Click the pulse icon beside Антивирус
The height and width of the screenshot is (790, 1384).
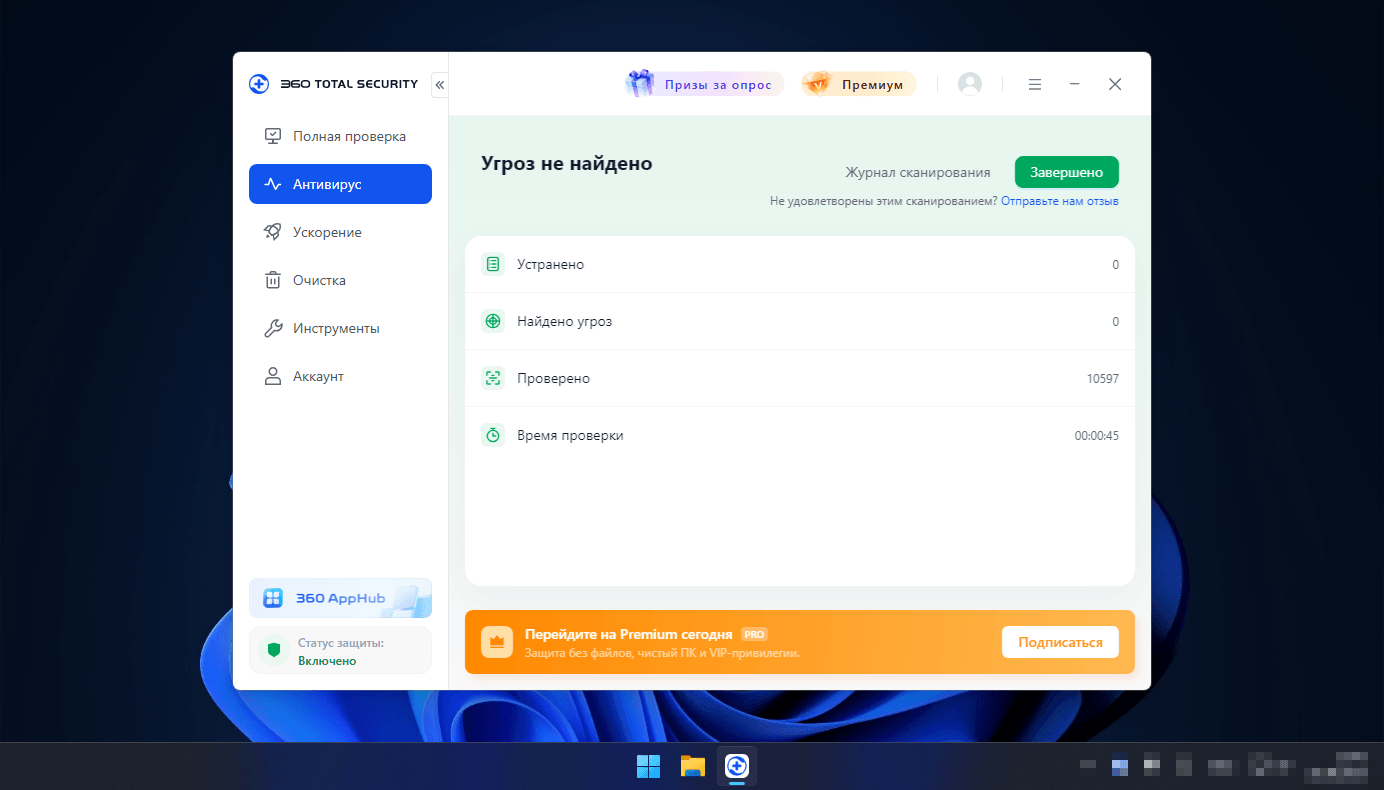point(272,184)
